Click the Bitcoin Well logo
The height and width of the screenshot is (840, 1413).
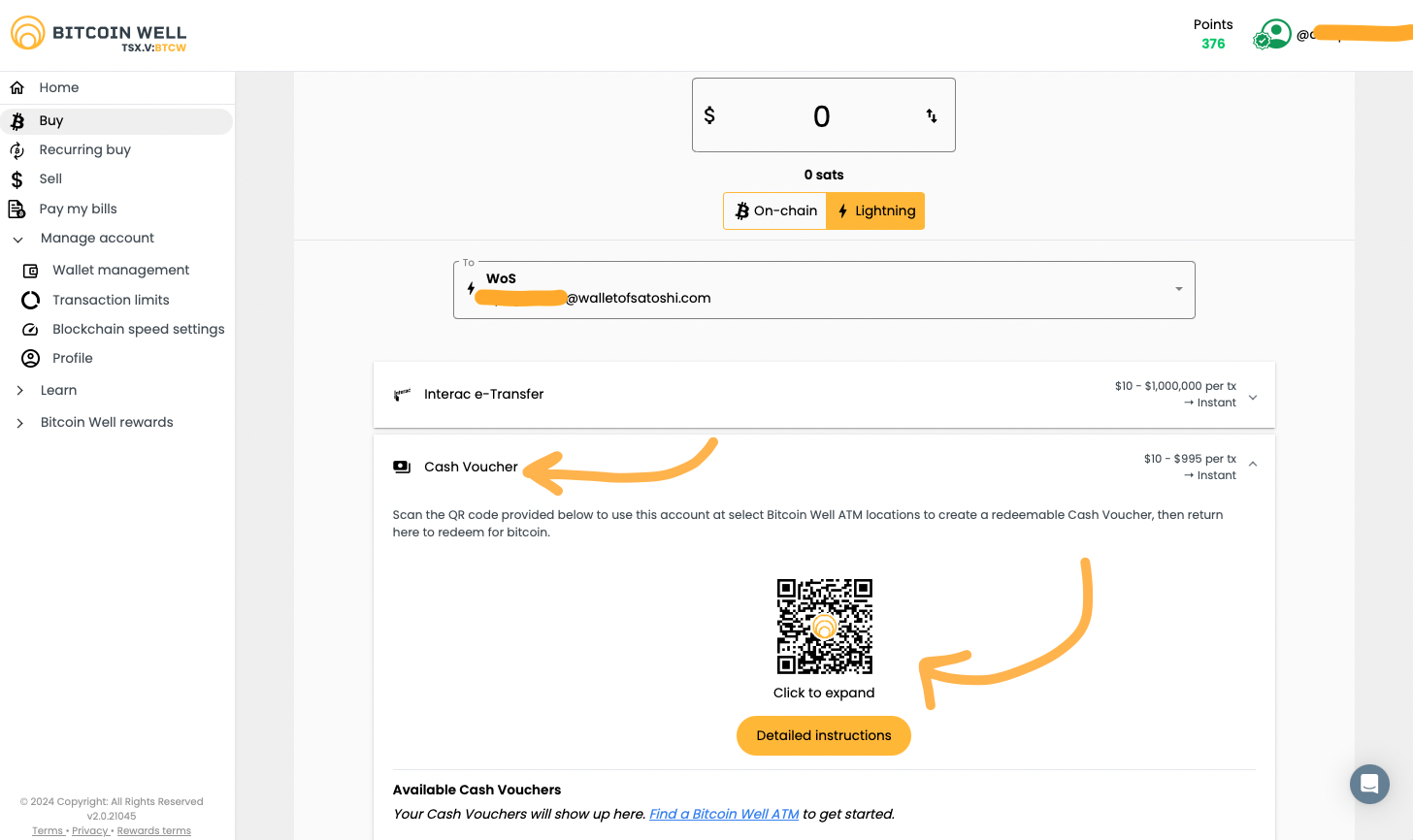pos(98,35)
